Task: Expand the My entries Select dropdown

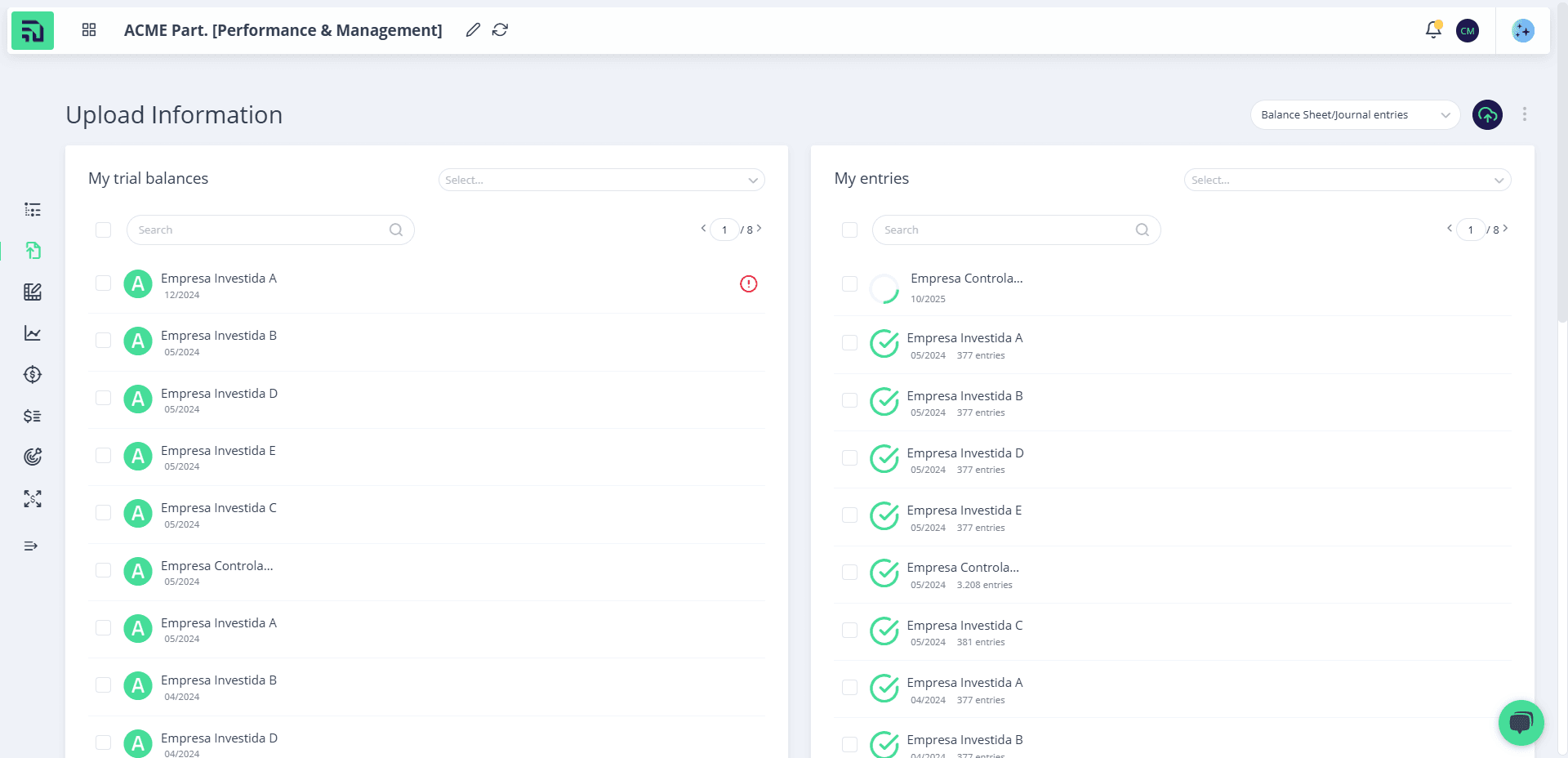Action: (1347, 180)
